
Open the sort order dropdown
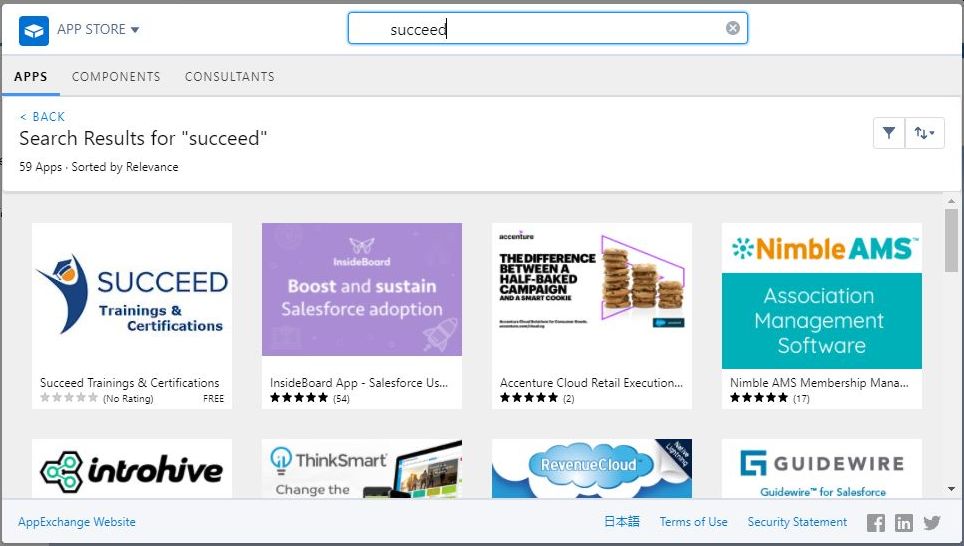coord(924,133)
